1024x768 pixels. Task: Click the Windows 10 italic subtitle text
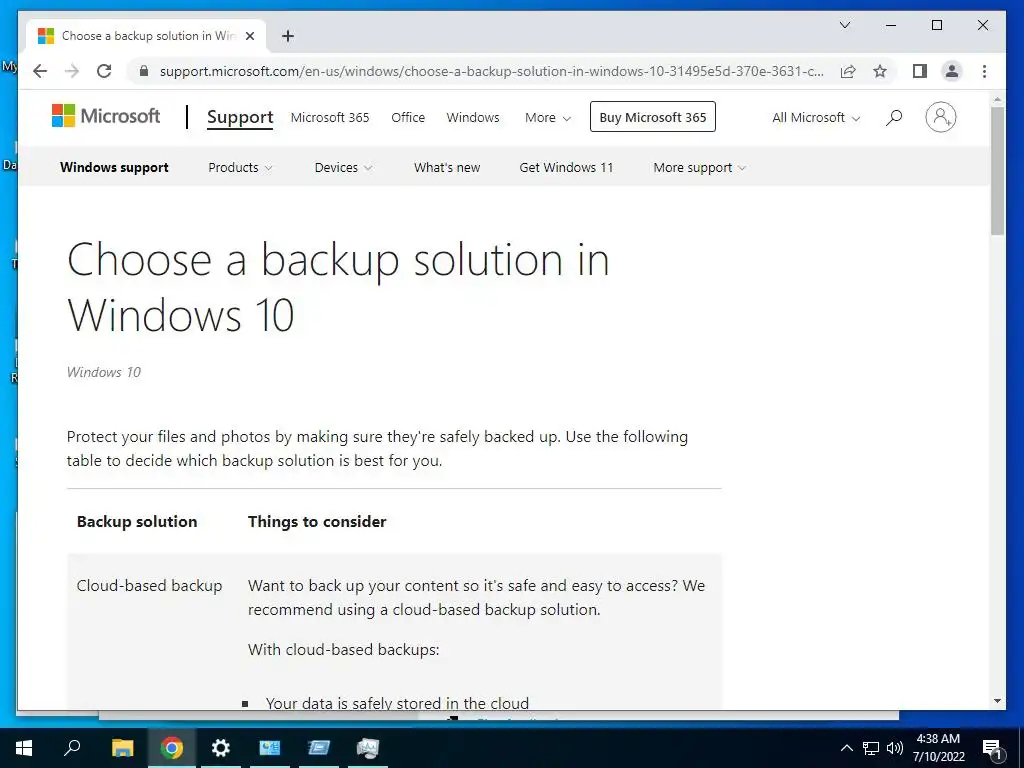pyautogui.click(x=104, y=372)
